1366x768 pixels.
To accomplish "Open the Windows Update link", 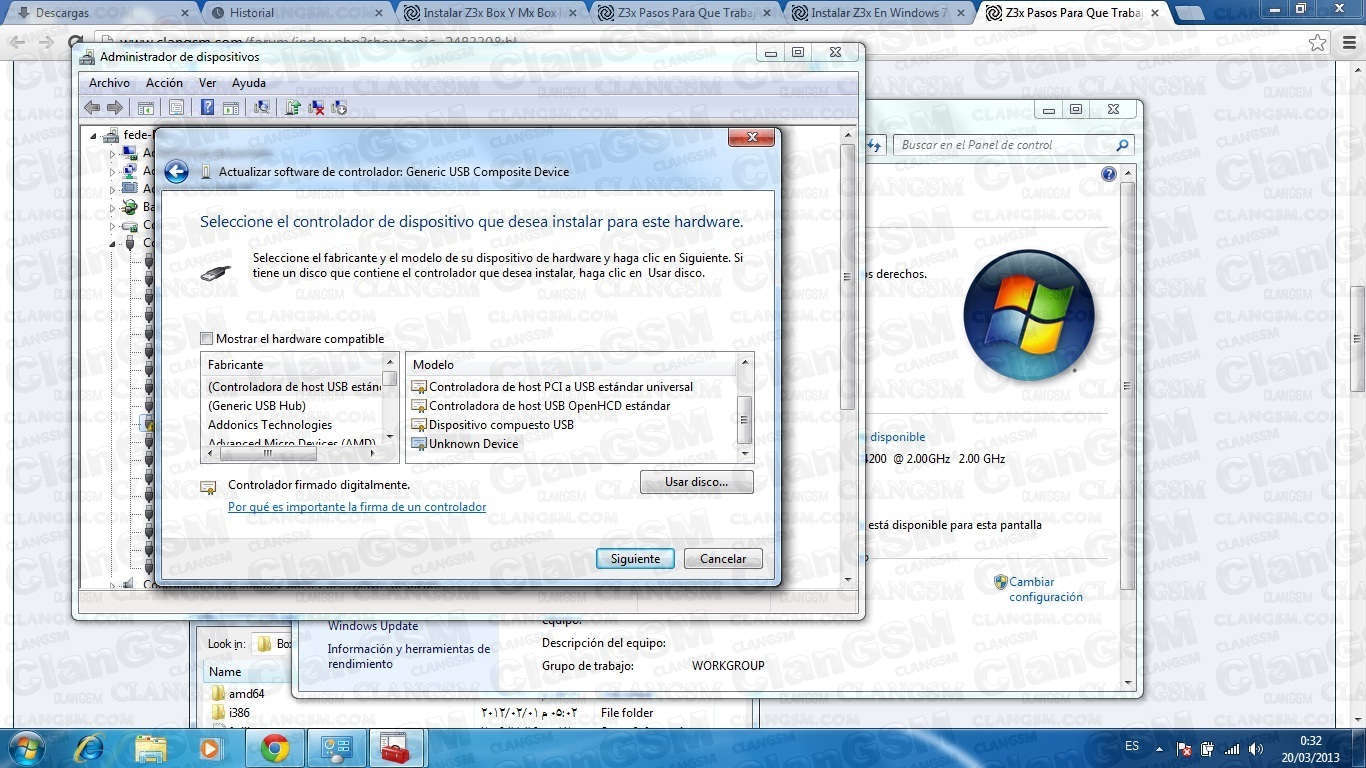I will 373,626.
